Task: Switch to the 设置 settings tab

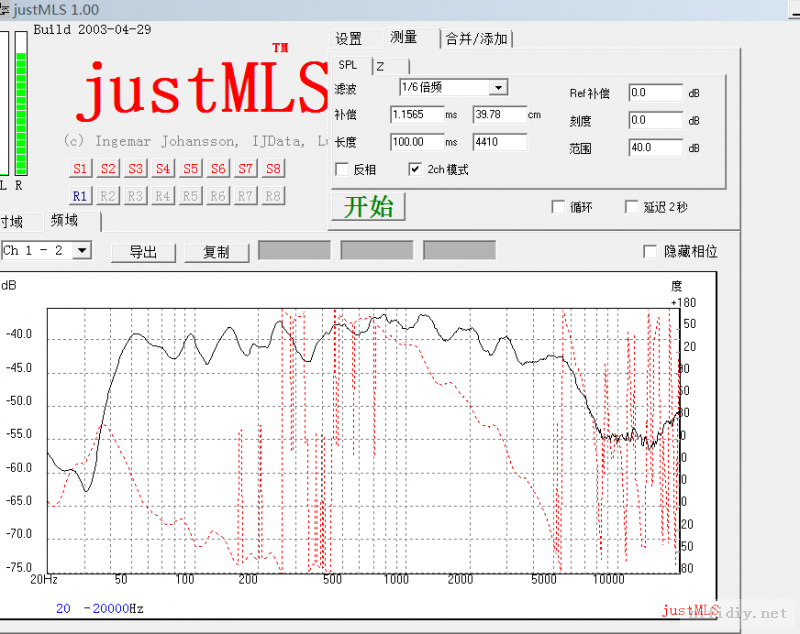Action: coord(349,39)
